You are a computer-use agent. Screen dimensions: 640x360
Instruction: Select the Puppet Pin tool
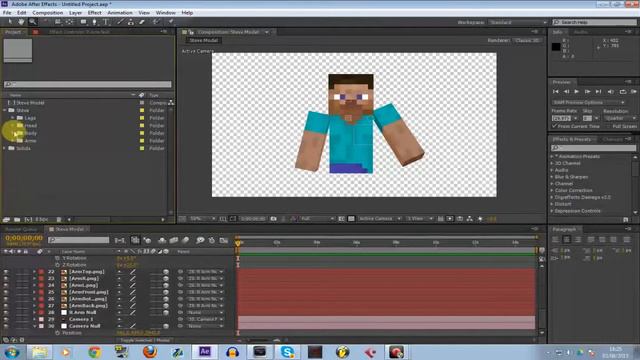click(171, 22)
